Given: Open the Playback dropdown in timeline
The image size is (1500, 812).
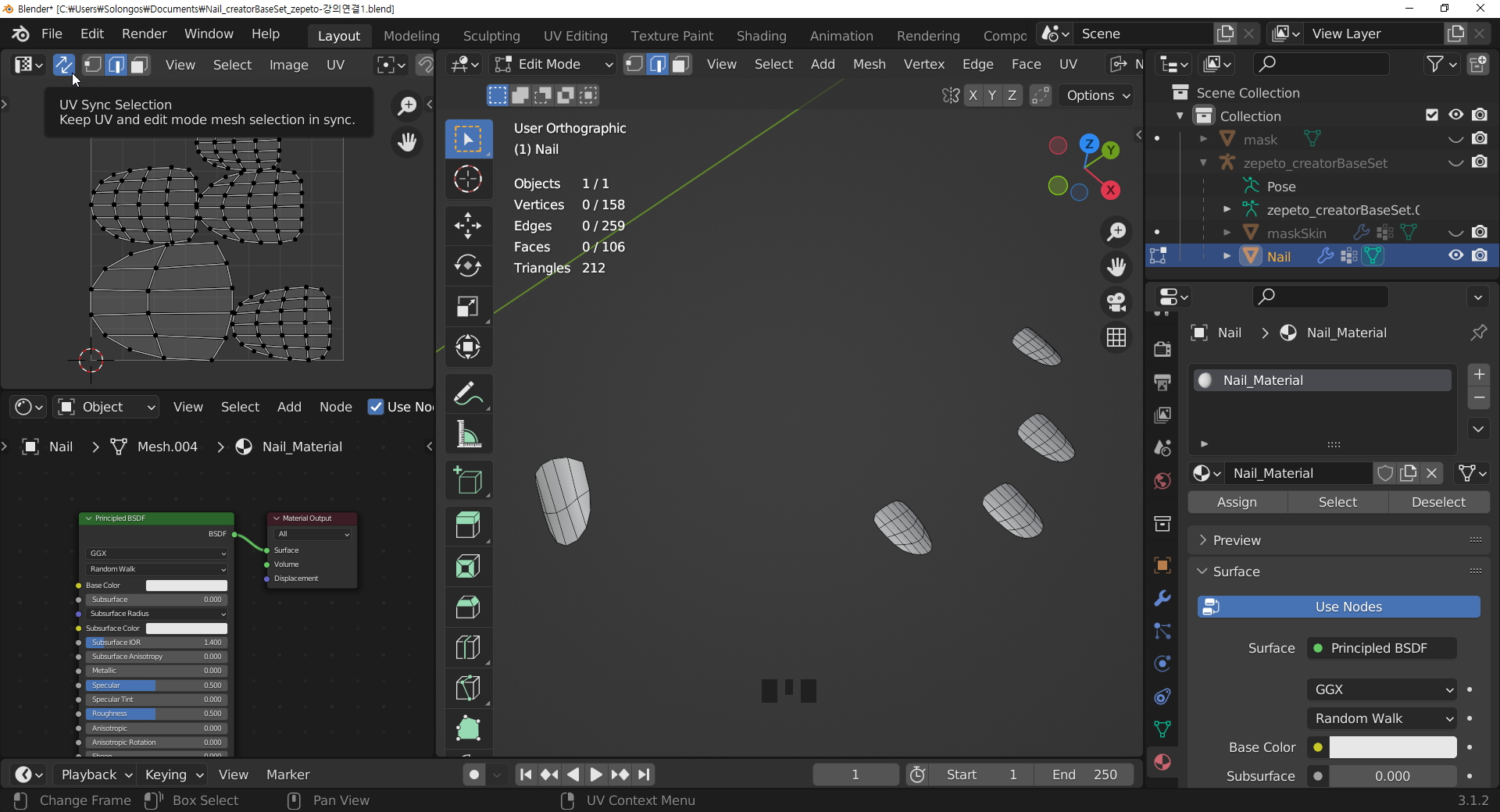Looking at the screenshot, I should tap(96, 775).
